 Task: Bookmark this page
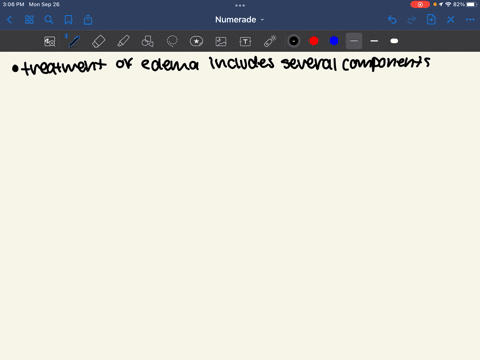click(x=68, y=20)
